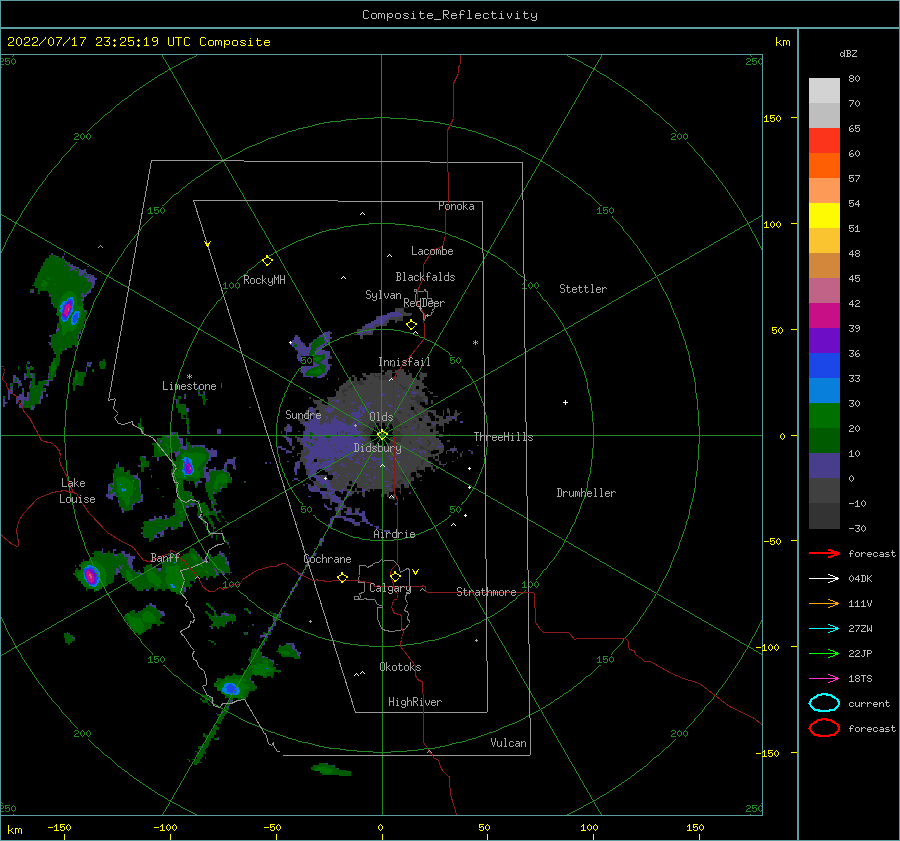
Task: Click the Stettler label
Action: (583, 289)
